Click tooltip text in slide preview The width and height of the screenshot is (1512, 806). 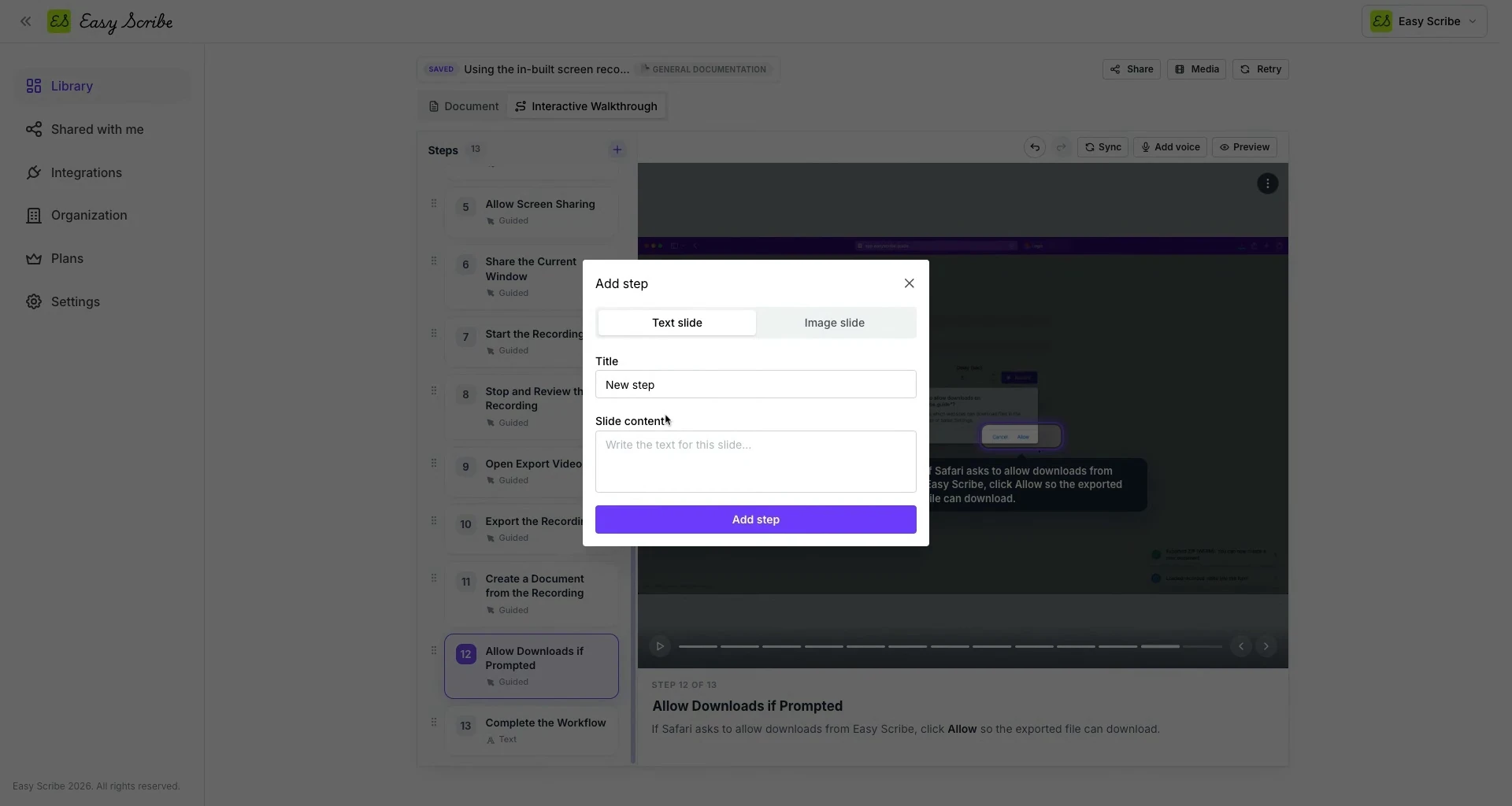tap(1025, 485)
